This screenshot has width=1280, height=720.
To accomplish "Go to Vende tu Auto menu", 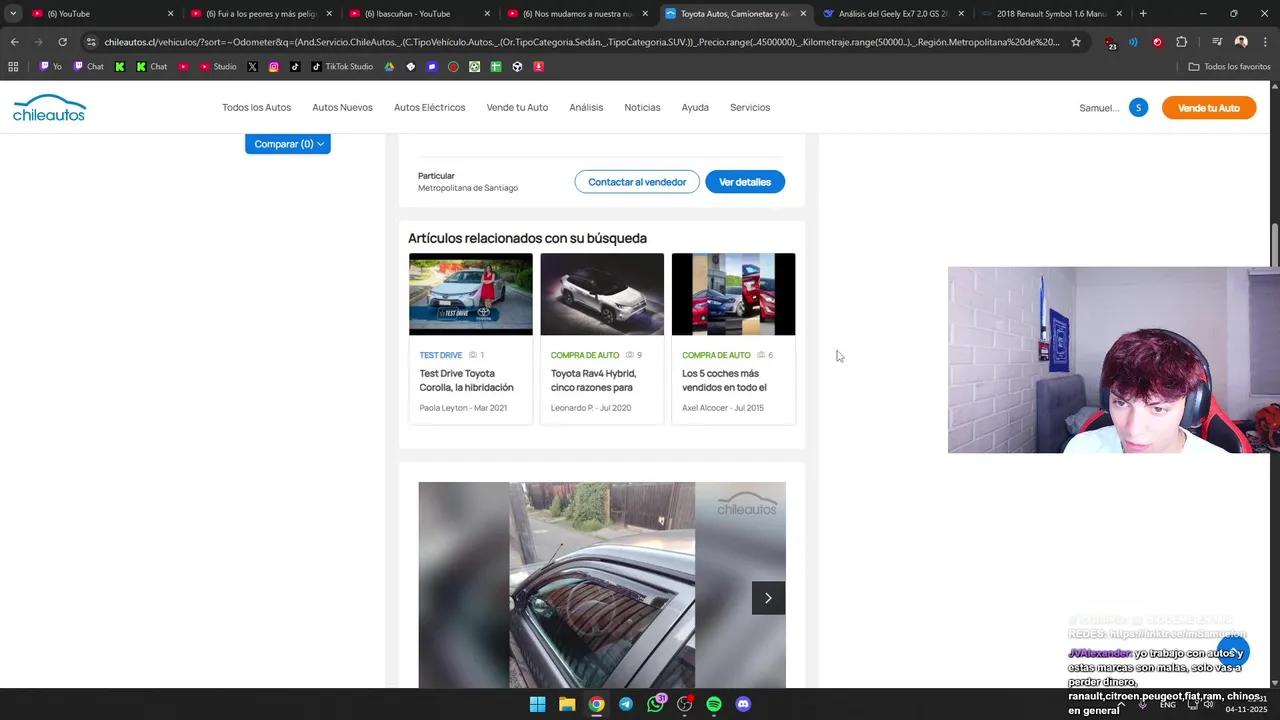I will click(517, 108).
